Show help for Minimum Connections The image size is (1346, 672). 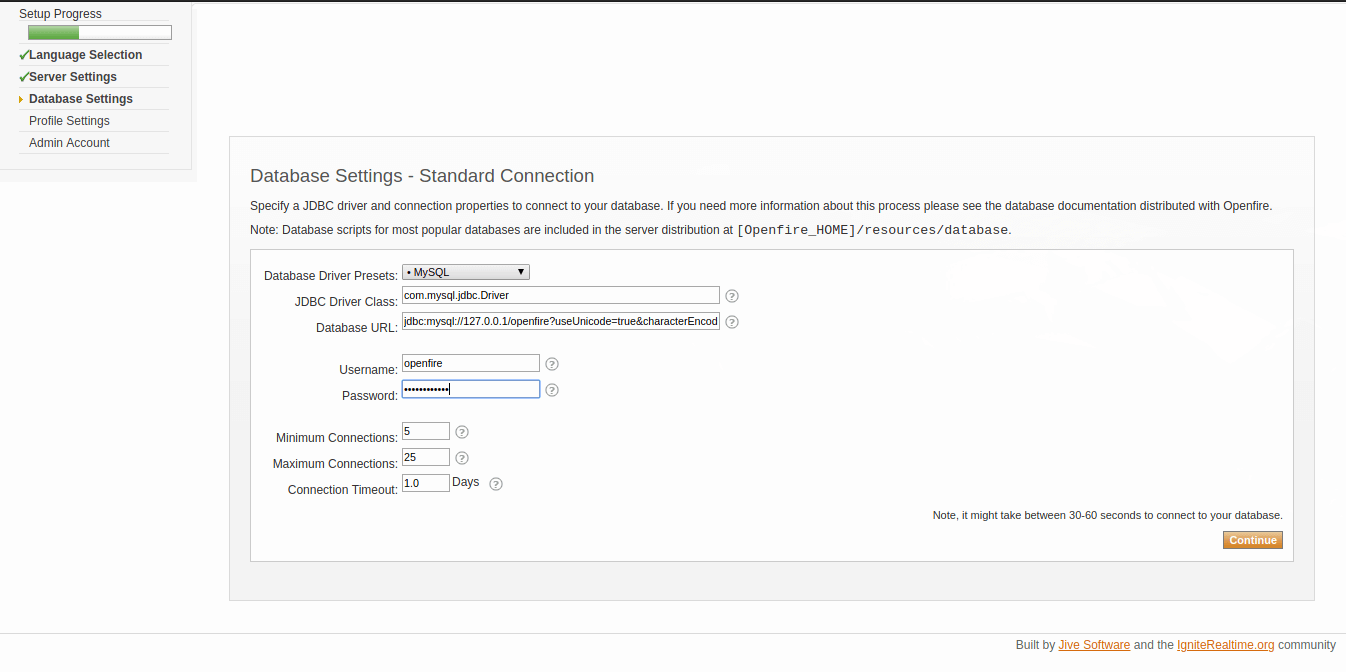tap(462, 432)
